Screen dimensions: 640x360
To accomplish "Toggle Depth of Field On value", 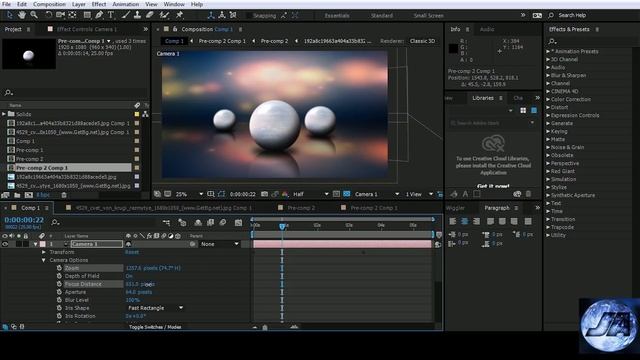I will 129,276.
